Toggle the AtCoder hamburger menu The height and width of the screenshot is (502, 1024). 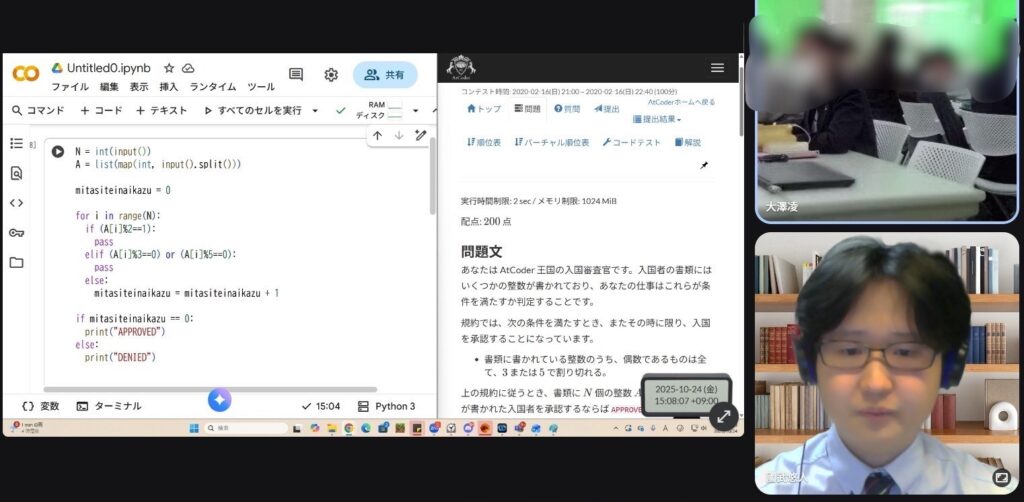click(717, 67)
